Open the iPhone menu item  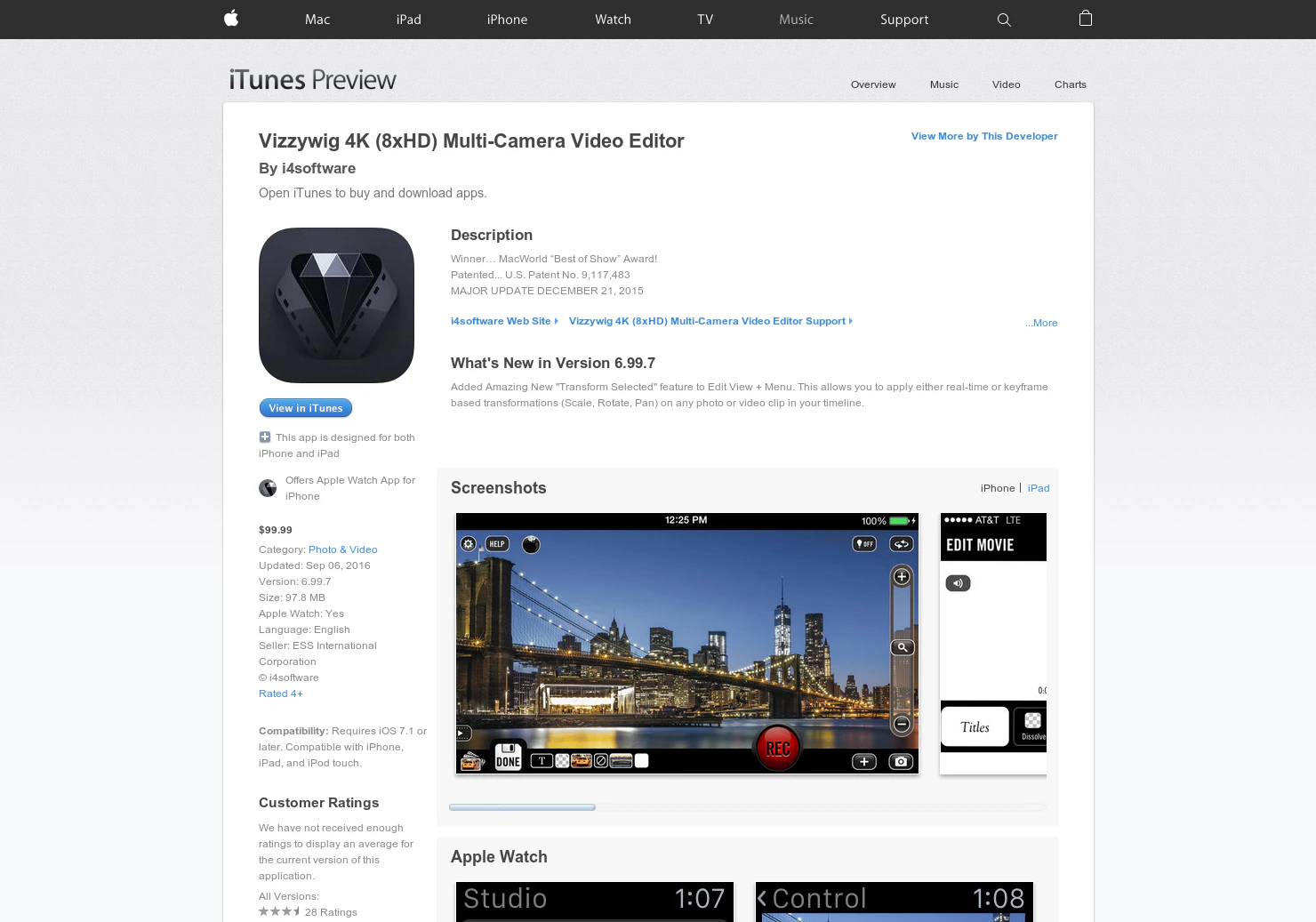507,20
